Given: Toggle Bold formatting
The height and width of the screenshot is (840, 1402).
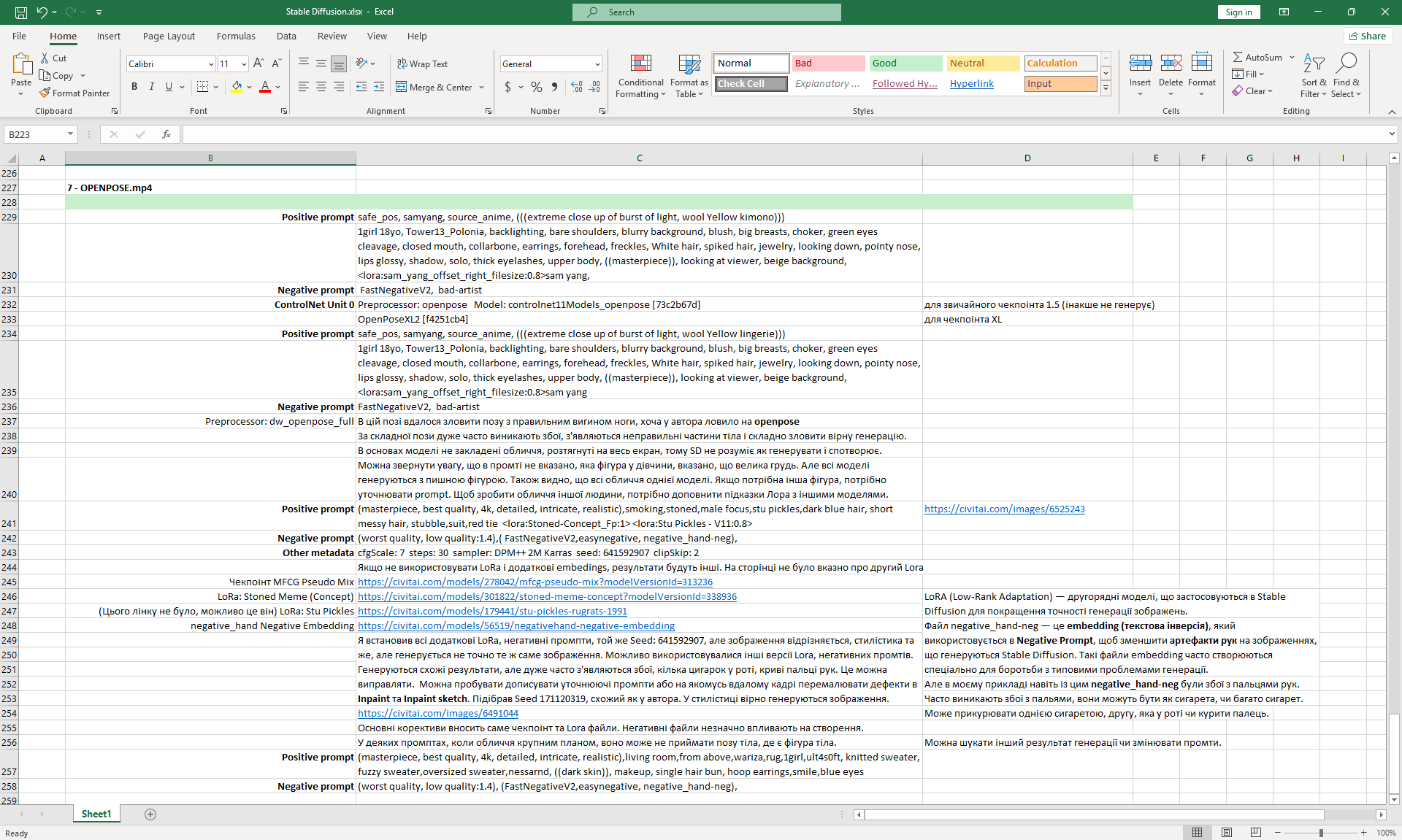Looking at the screenshot, I should 134,87.
